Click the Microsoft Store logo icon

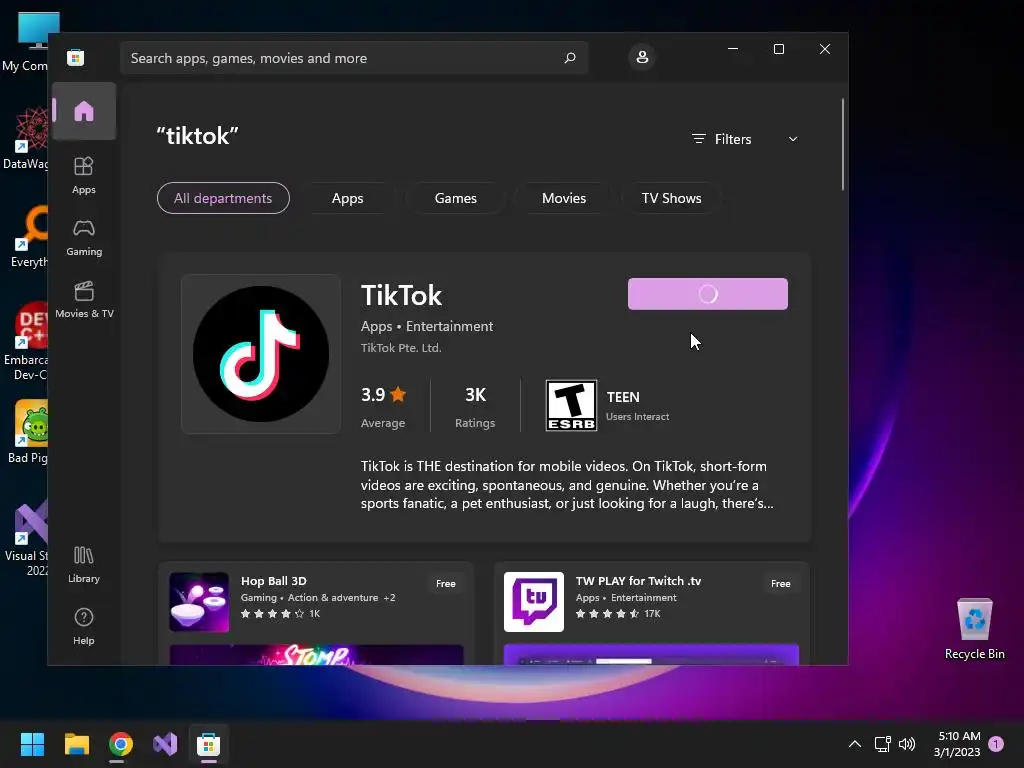(x=76, y=57)
